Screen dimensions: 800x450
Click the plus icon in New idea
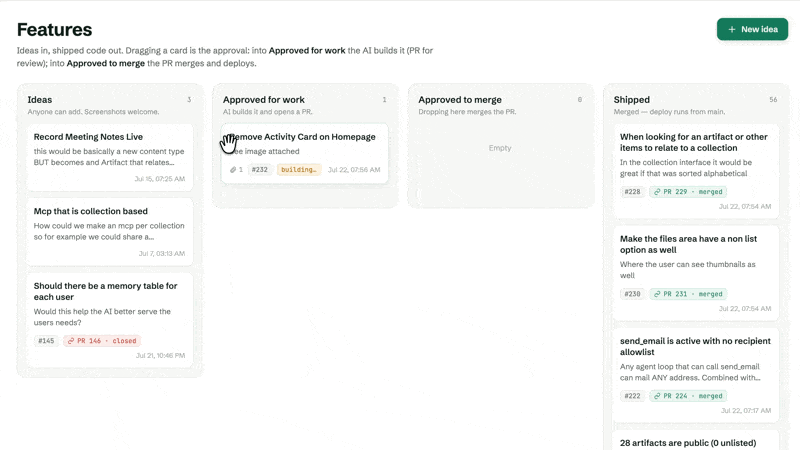(732, 30)
